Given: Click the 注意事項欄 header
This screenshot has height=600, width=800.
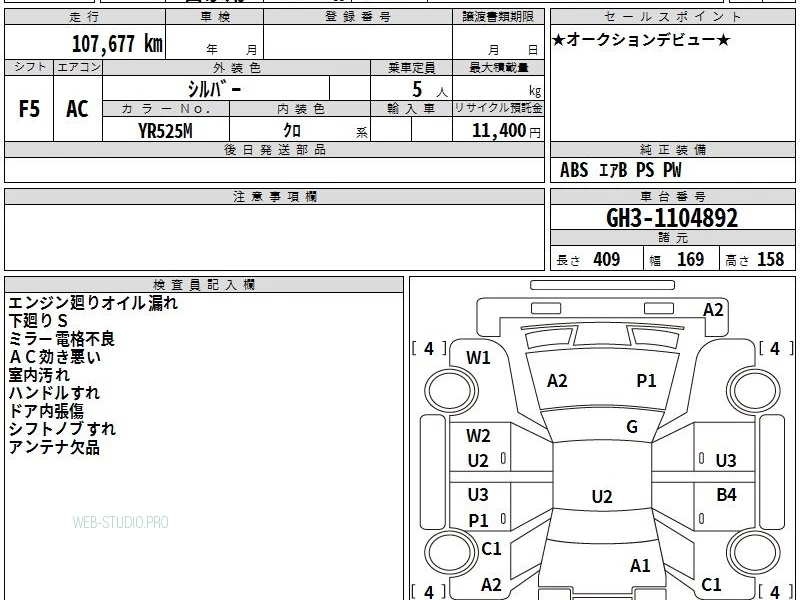Looking at the screenshot, I should (274, 197).
